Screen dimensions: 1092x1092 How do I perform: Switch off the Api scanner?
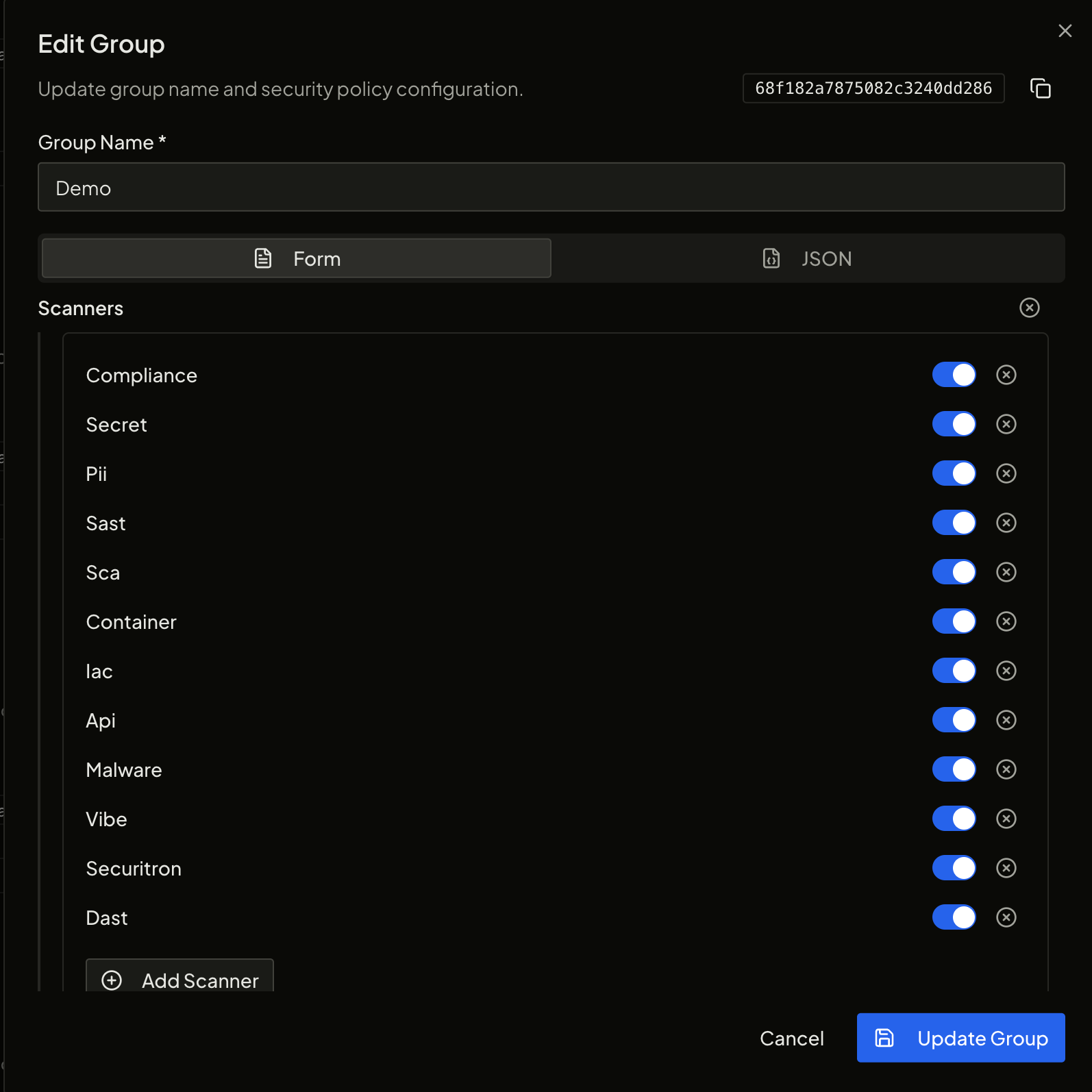click(x=954, y=720)
